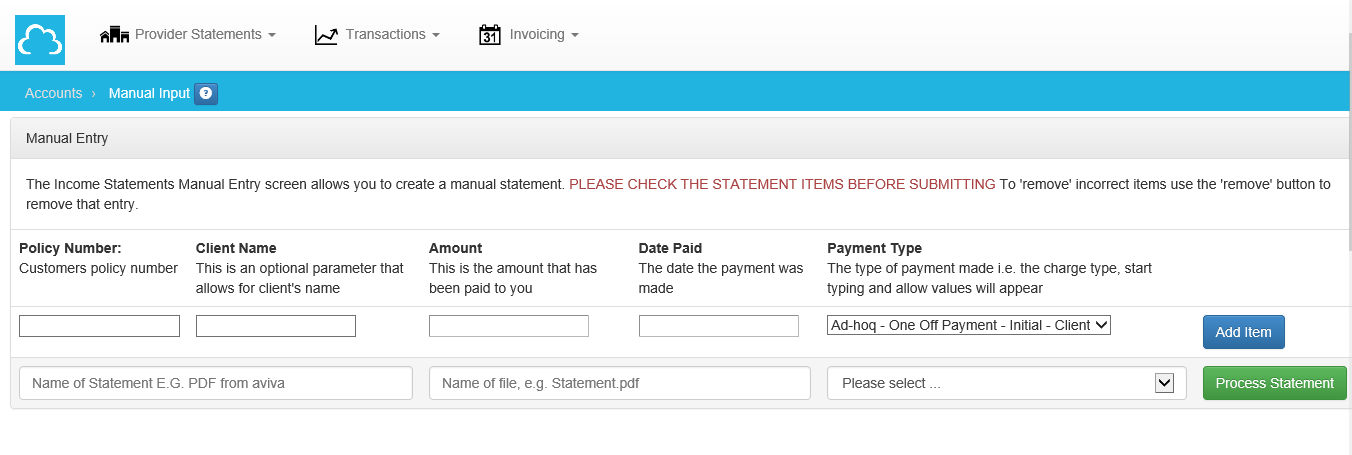Click the Name of file field
This screenshot has width=1352, height=455.
619,383
